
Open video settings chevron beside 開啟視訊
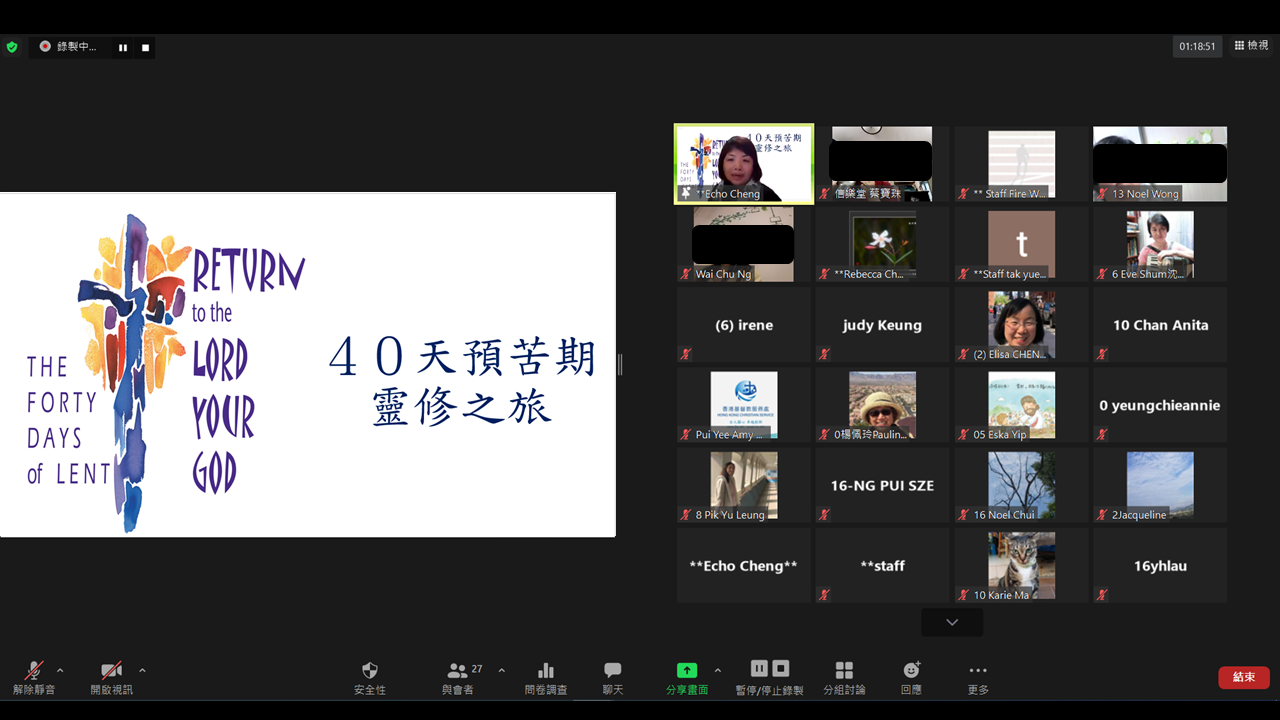(x=141, y=671)
